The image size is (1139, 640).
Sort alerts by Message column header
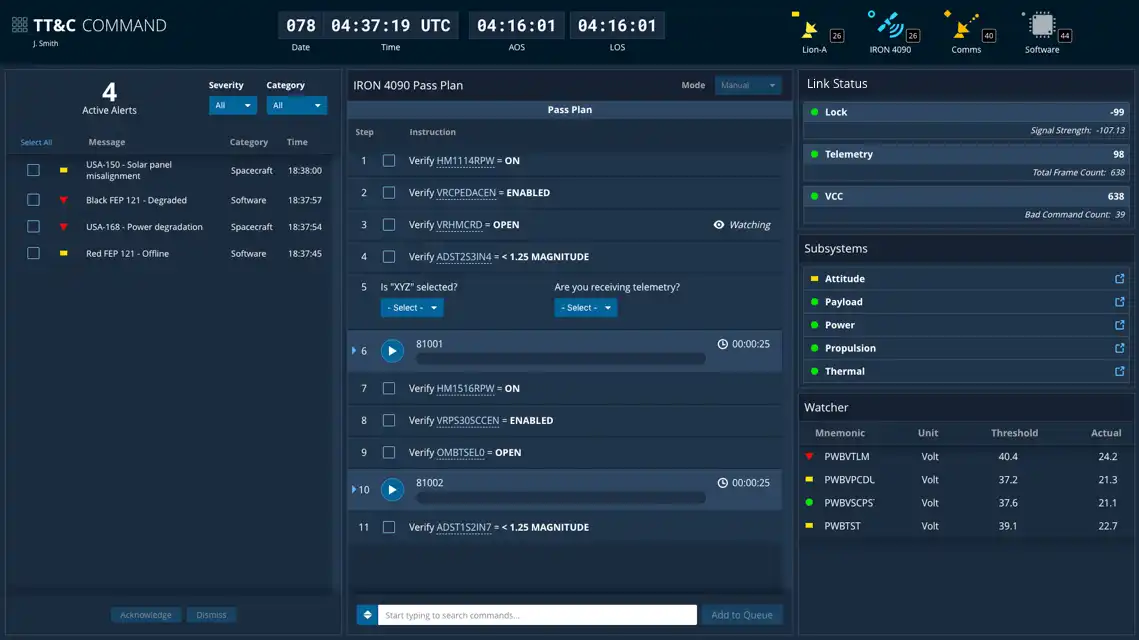(107, 142)
